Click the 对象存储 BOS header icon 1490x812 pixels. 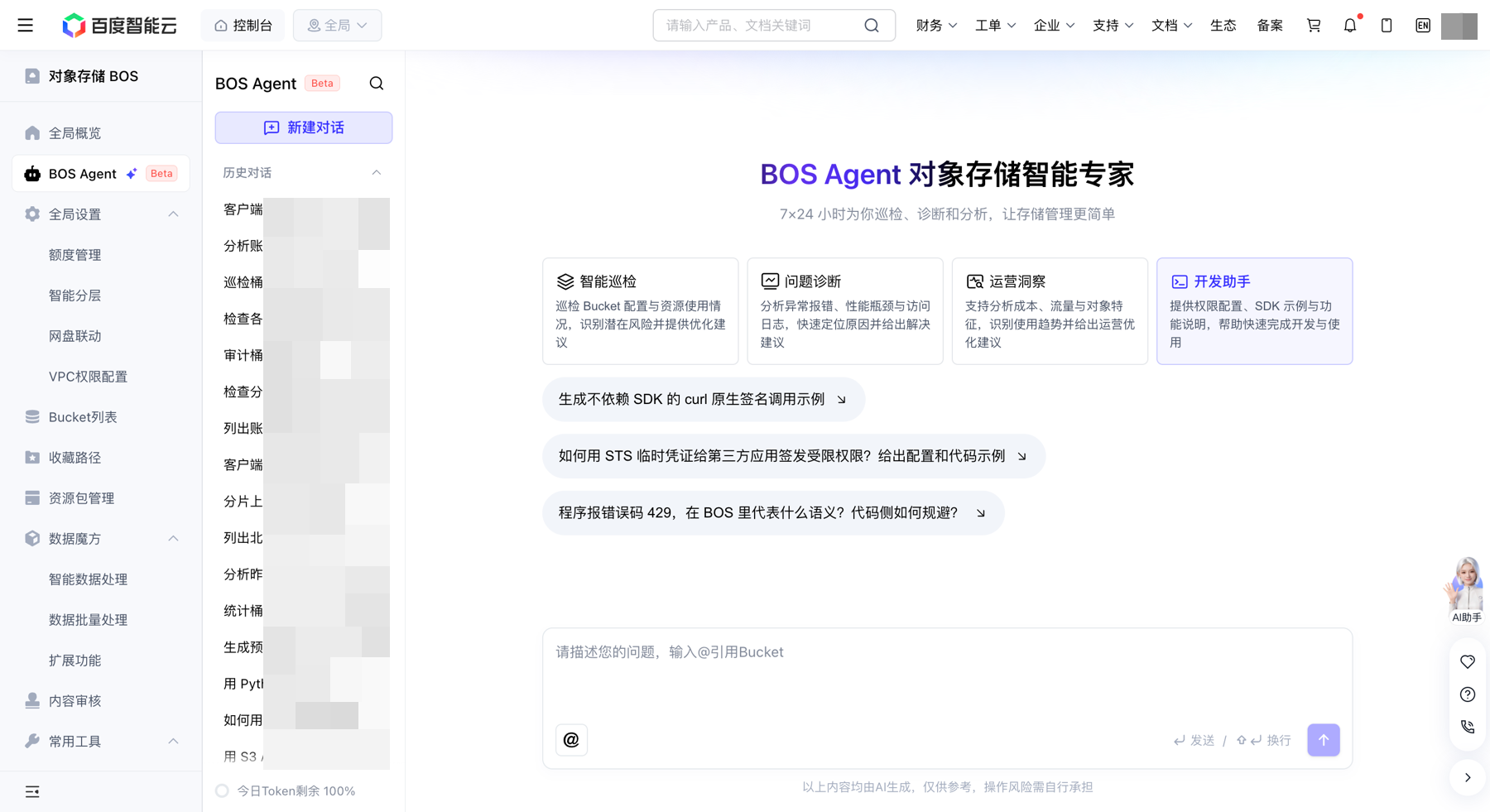click(32, 76)
